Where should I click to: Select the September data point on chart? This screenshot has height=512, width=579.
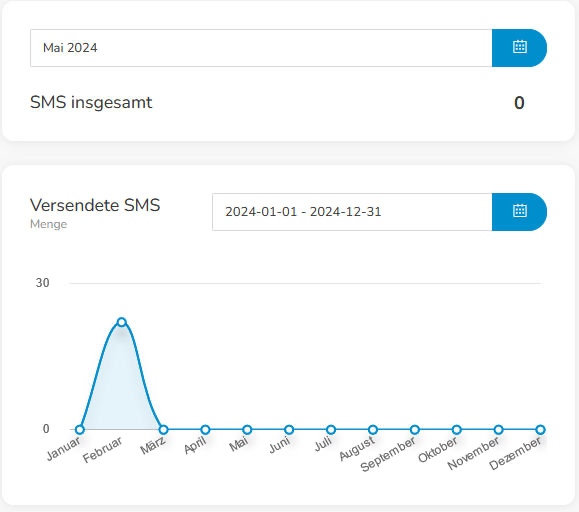pyautogui.click(x=415, y=430)
